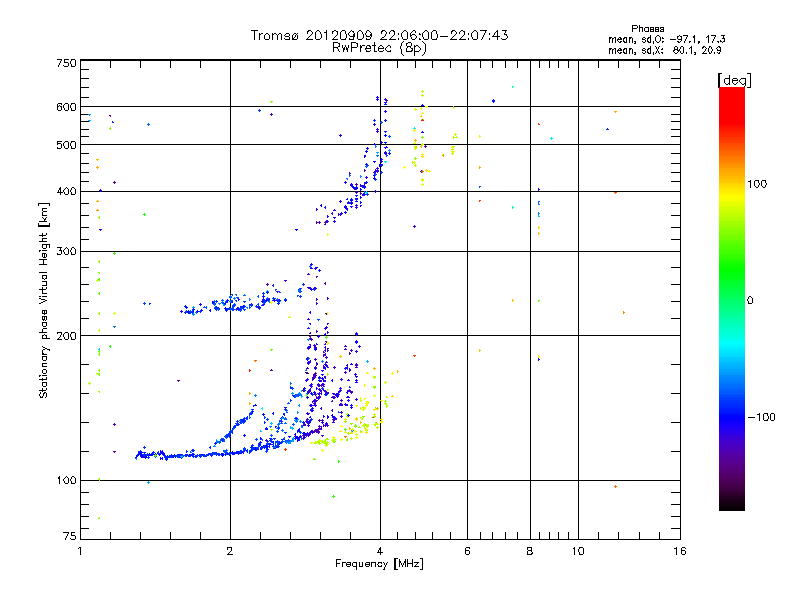The width and height of the screenshot is (800, 600).
Task: Click the 'Stationary phase Virtual Height [km]' axis label
Action: [44, 301]
